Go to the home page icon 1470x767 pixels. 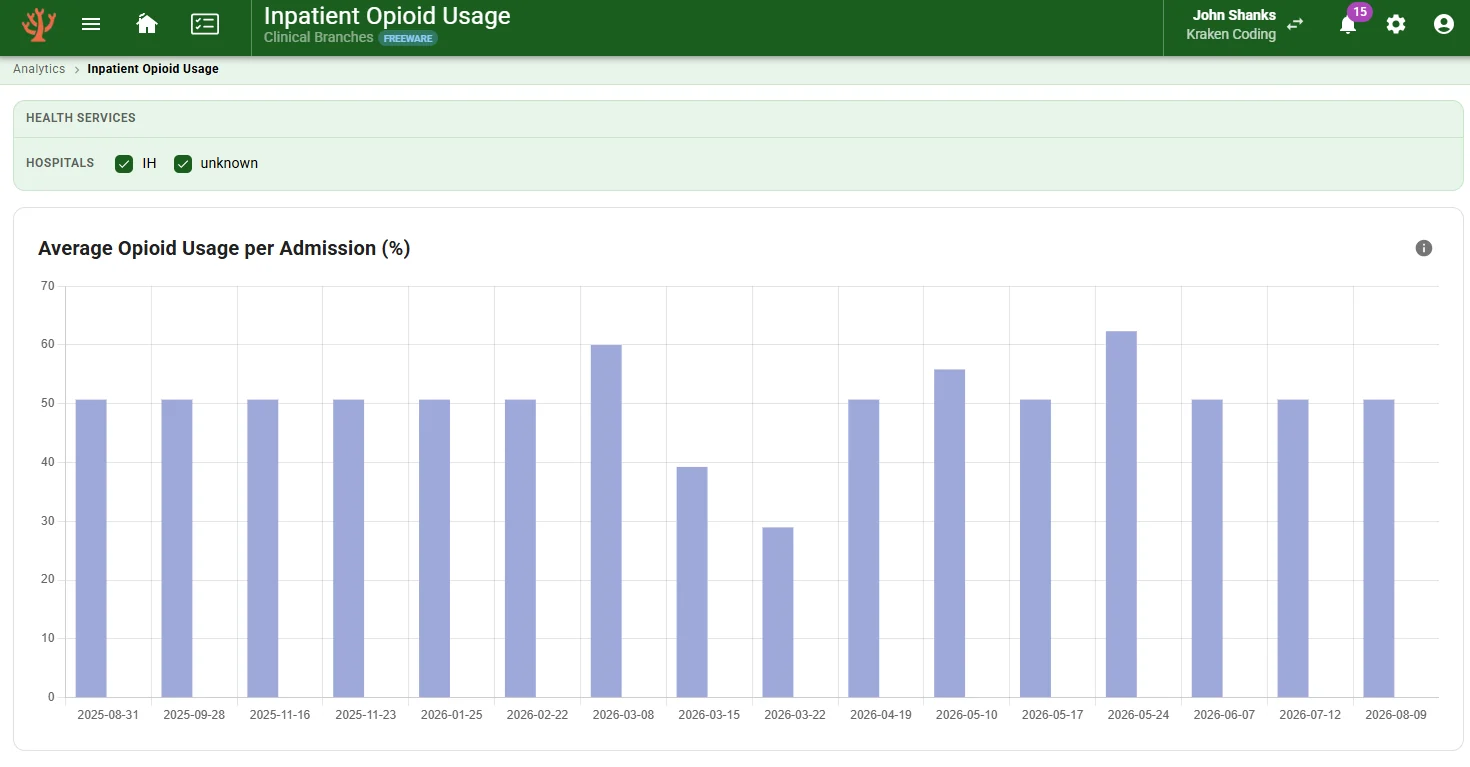[x=147, y=24]
